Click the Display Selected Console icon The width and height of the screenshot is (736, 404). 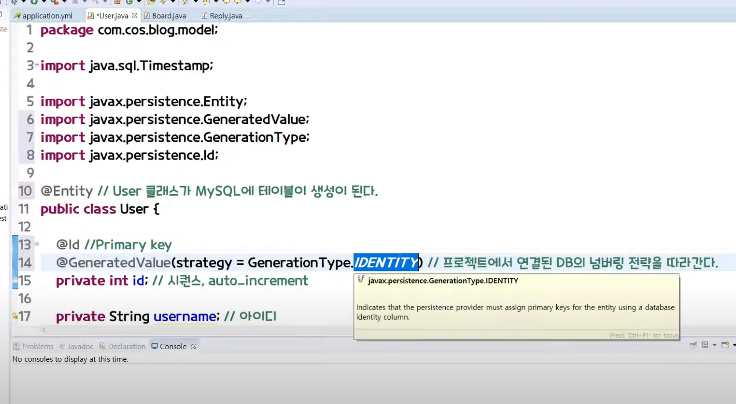click(705, 345)
